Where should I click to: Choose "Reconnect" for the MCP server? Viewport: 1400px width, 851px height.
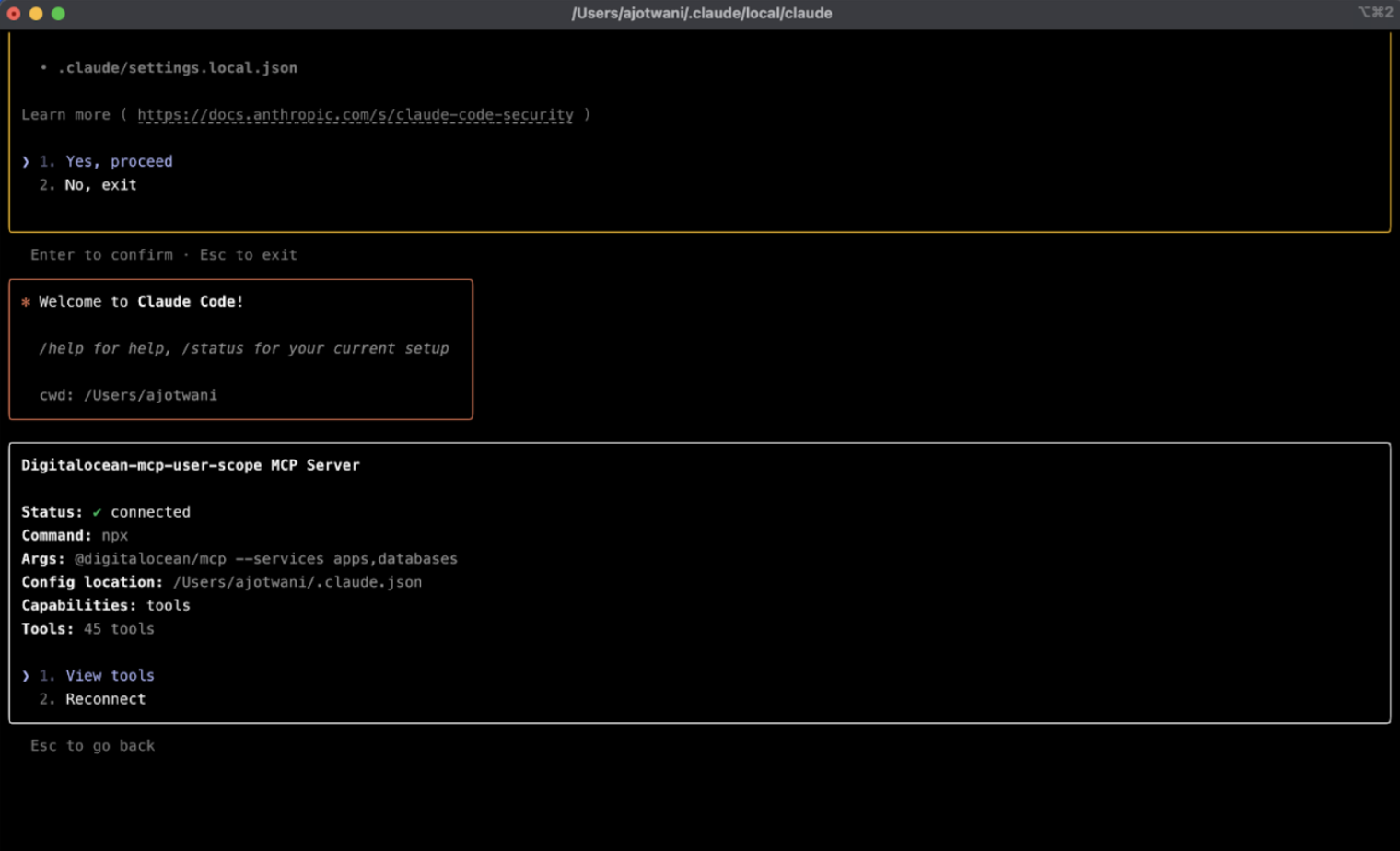105,699
